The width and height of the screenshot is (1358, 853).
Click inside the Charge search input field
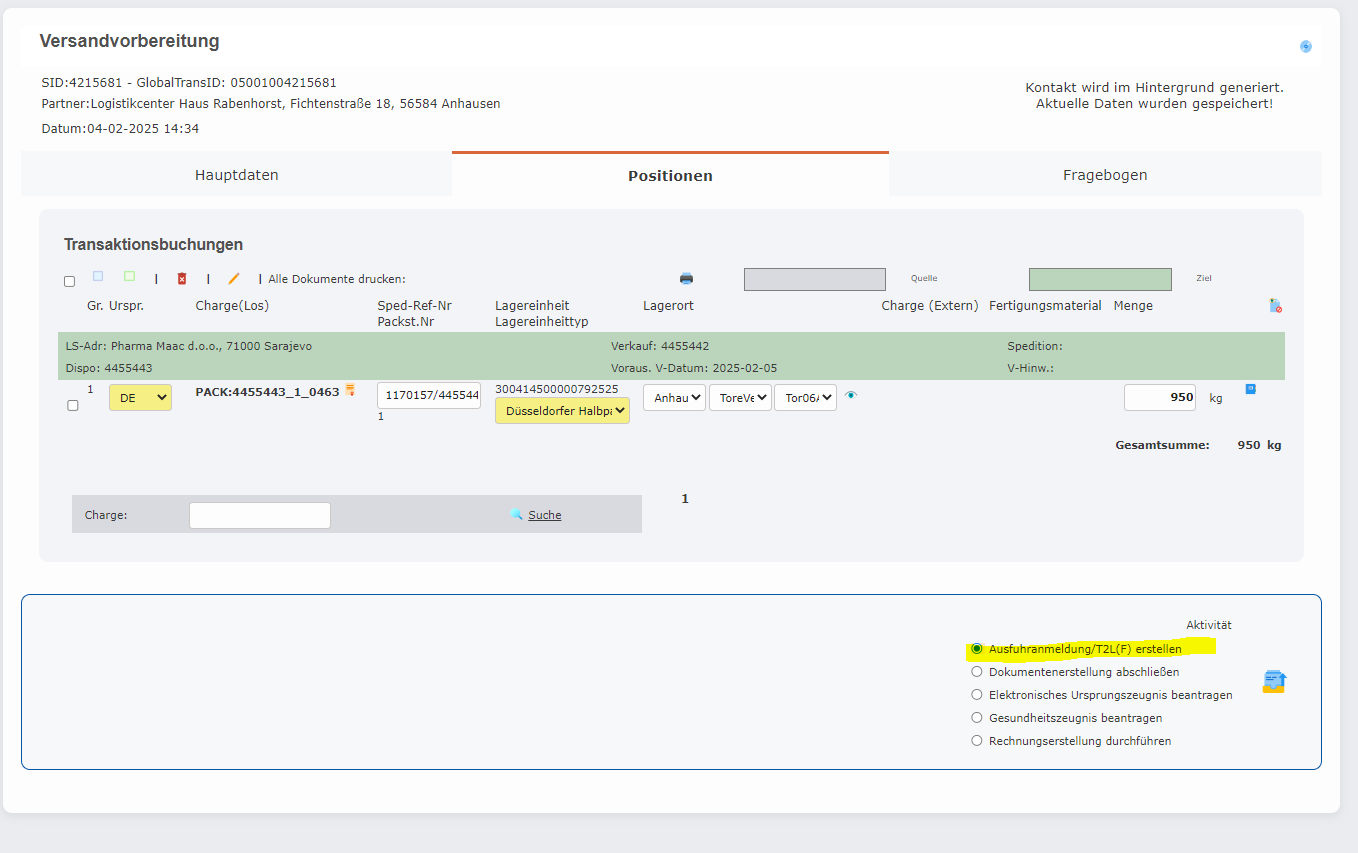pyautogui.click(x=259, y=514)
